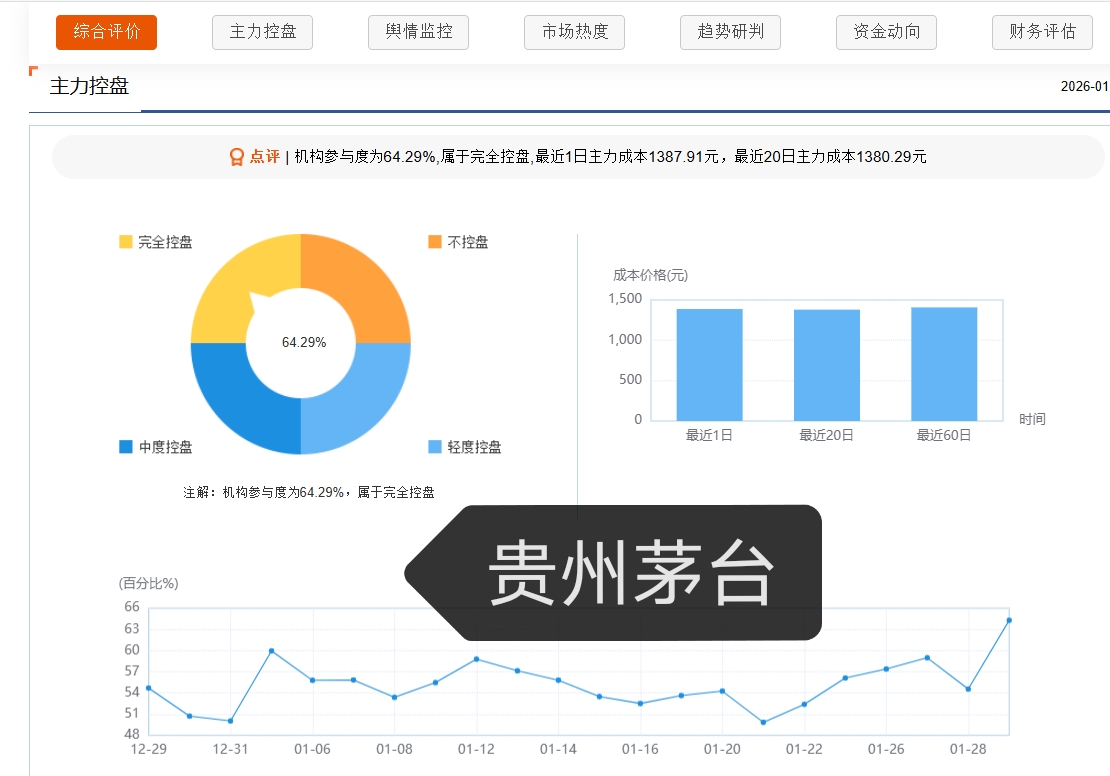Go to the 市场热度 tab
The width and height of the screenshot is (1110, 776).
point(574,33)
